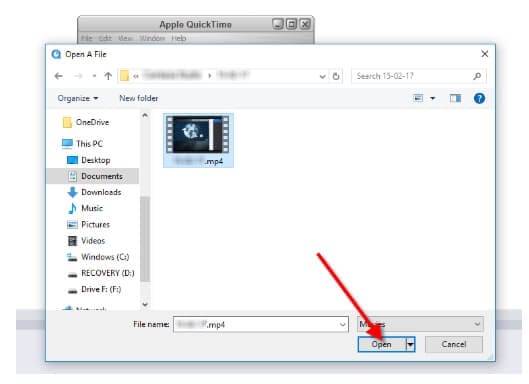Select OneDrive in navigation pane
This screenshot has width=529, height=384.
[92, 122]
